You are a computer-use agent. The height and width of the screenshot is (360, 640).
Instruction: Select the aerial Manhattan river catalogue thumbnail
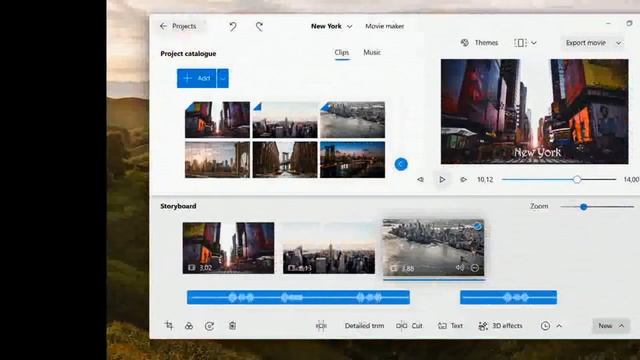click(352, 120)
